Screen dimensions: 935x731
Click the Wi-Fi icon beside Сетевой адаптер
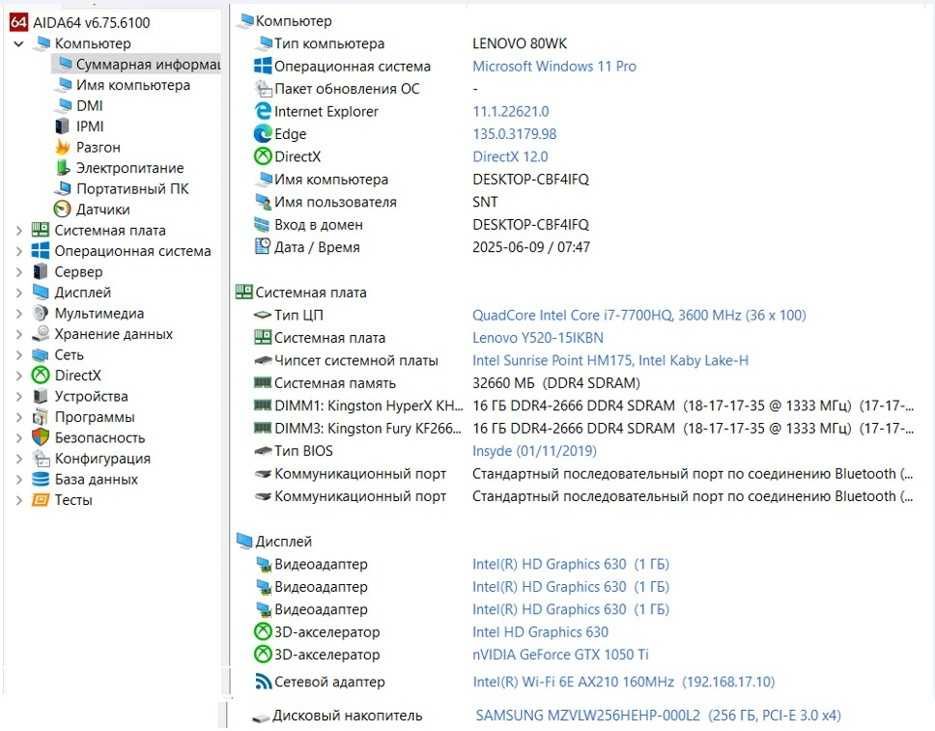(263, 681)
